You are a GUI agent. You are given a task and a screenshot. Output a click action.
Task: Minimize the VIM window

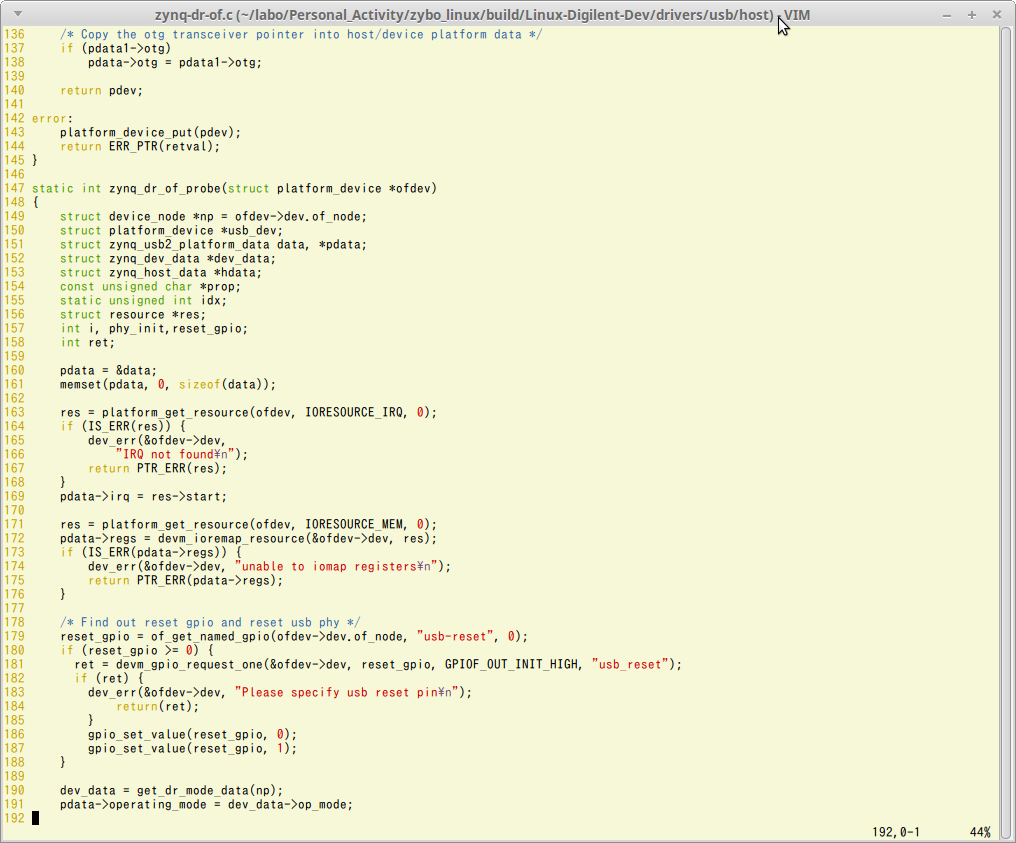[x=946, y=14]
